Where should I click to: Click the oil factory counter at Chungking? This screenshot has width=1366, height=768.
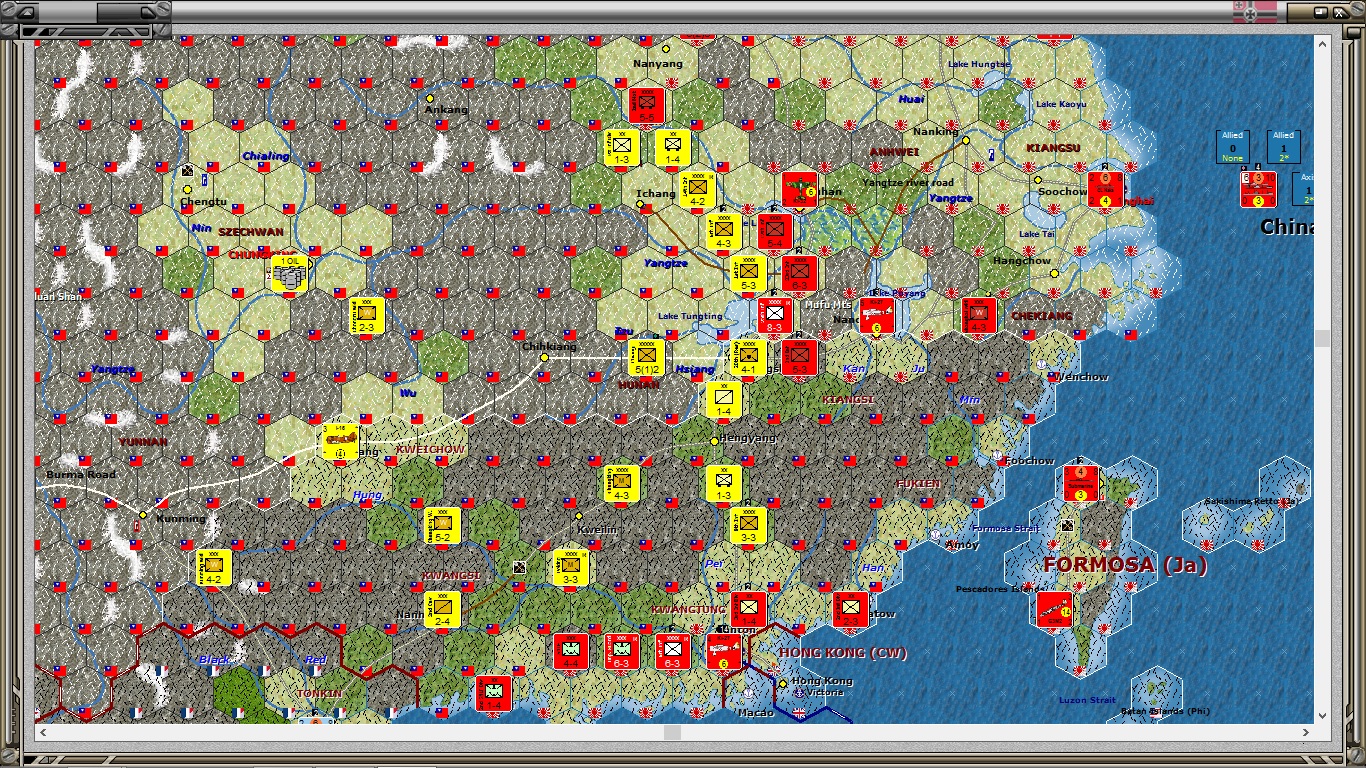[290, 273]
